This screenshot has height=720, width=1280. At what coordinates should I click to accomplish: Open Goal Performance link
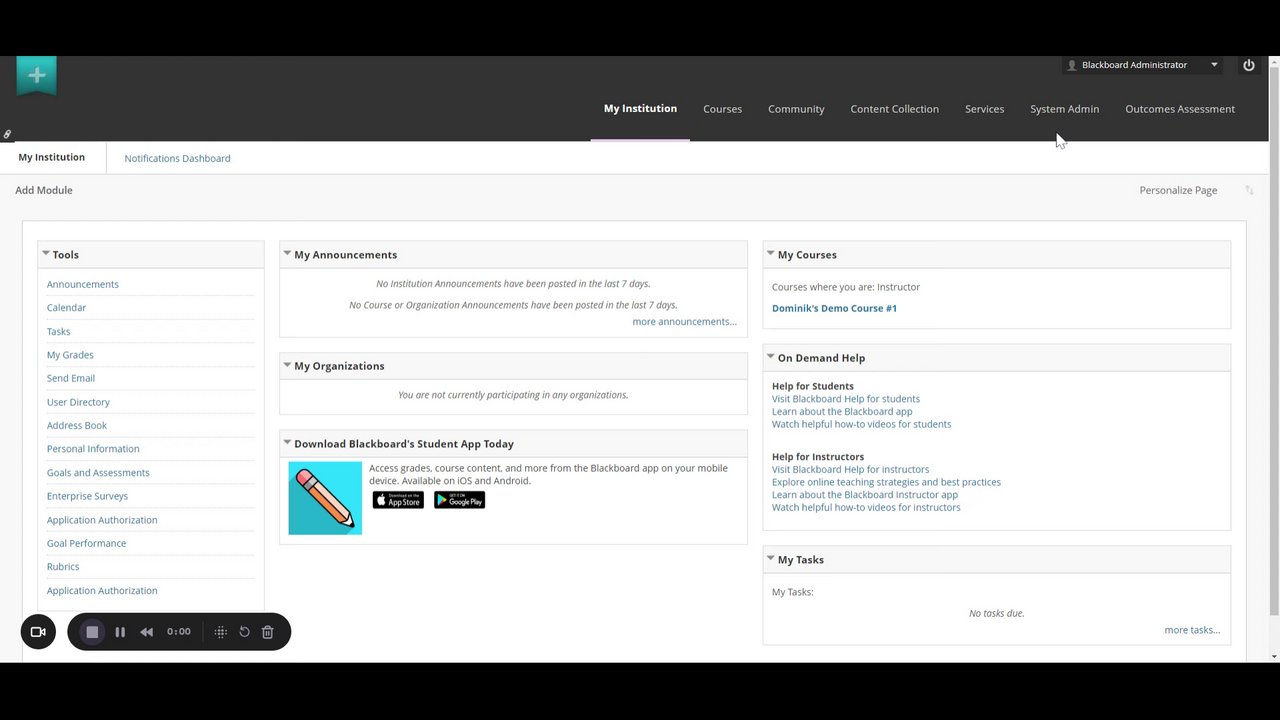(x=86, y=543)
